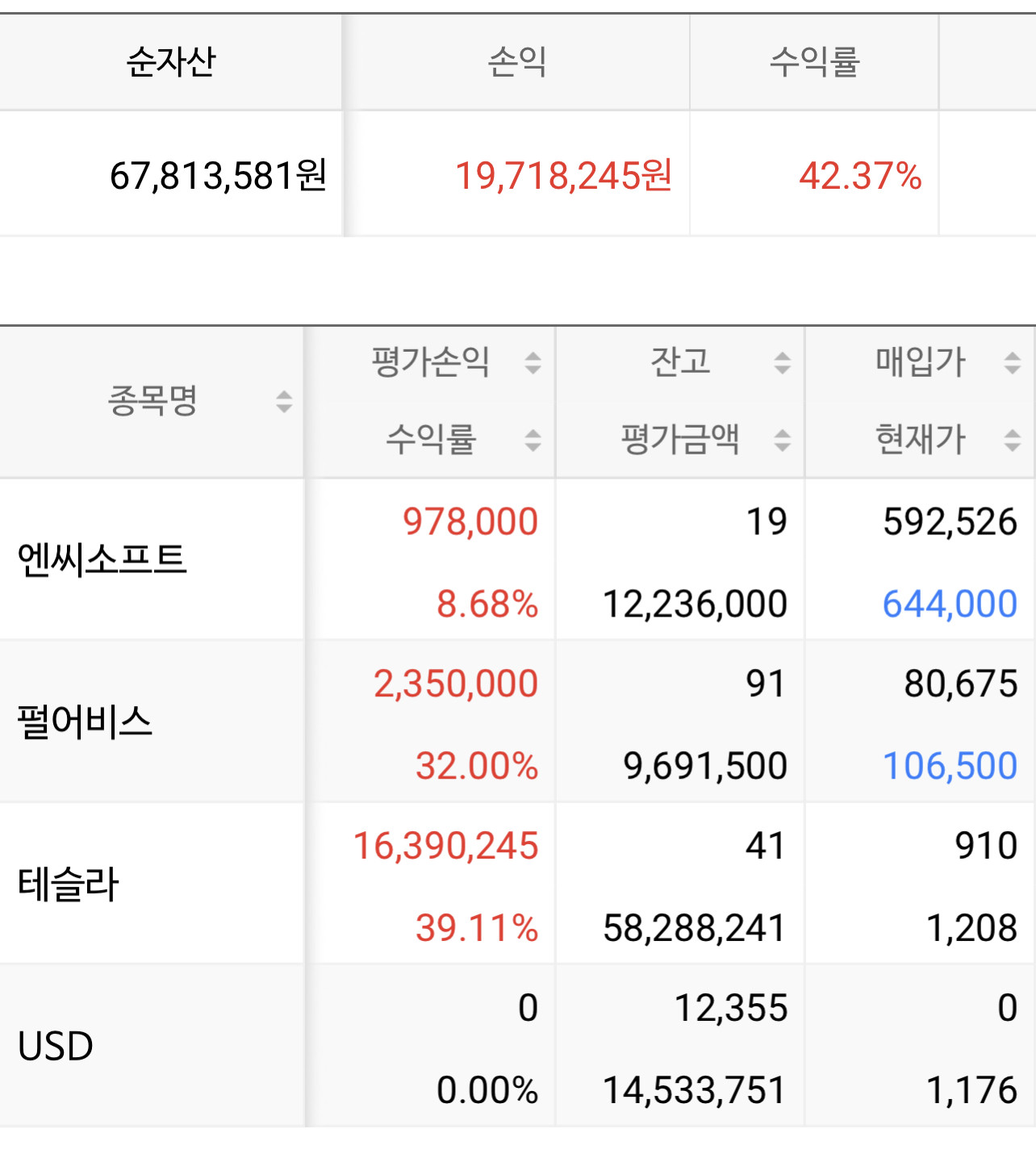Click 엔씨소프트 current price 644,000
The image size is (1036, 1158).
[950, 604]
